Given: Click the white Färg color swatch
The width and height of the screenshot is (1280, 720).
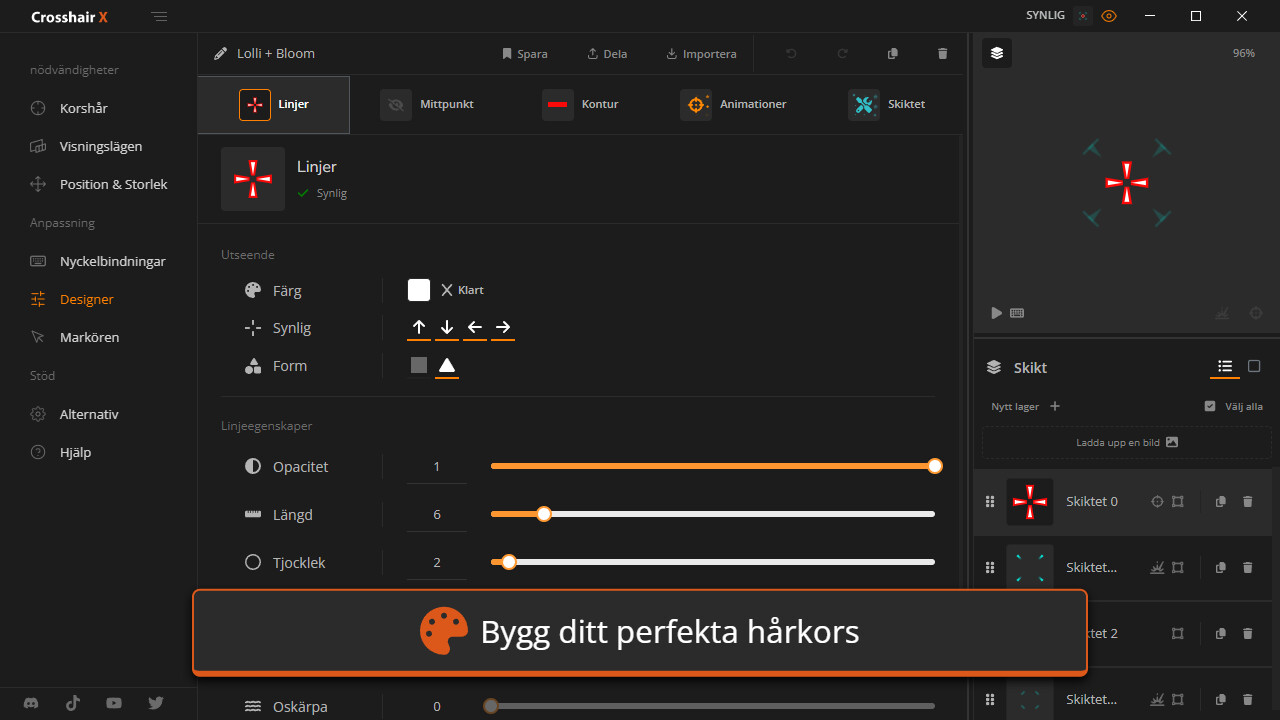Looking at the screenshot, I should [419, 290].
